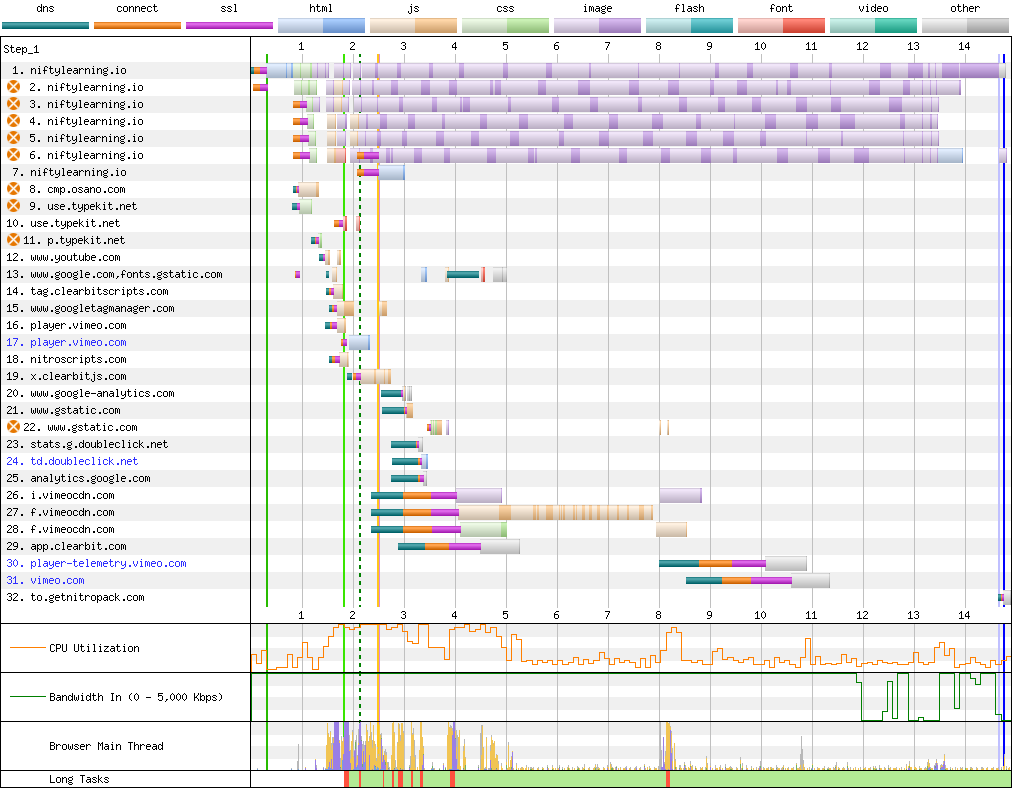This screenshot has height=788, width=1012.
Task: Click the ssl legend color bar
Action: 229,25
